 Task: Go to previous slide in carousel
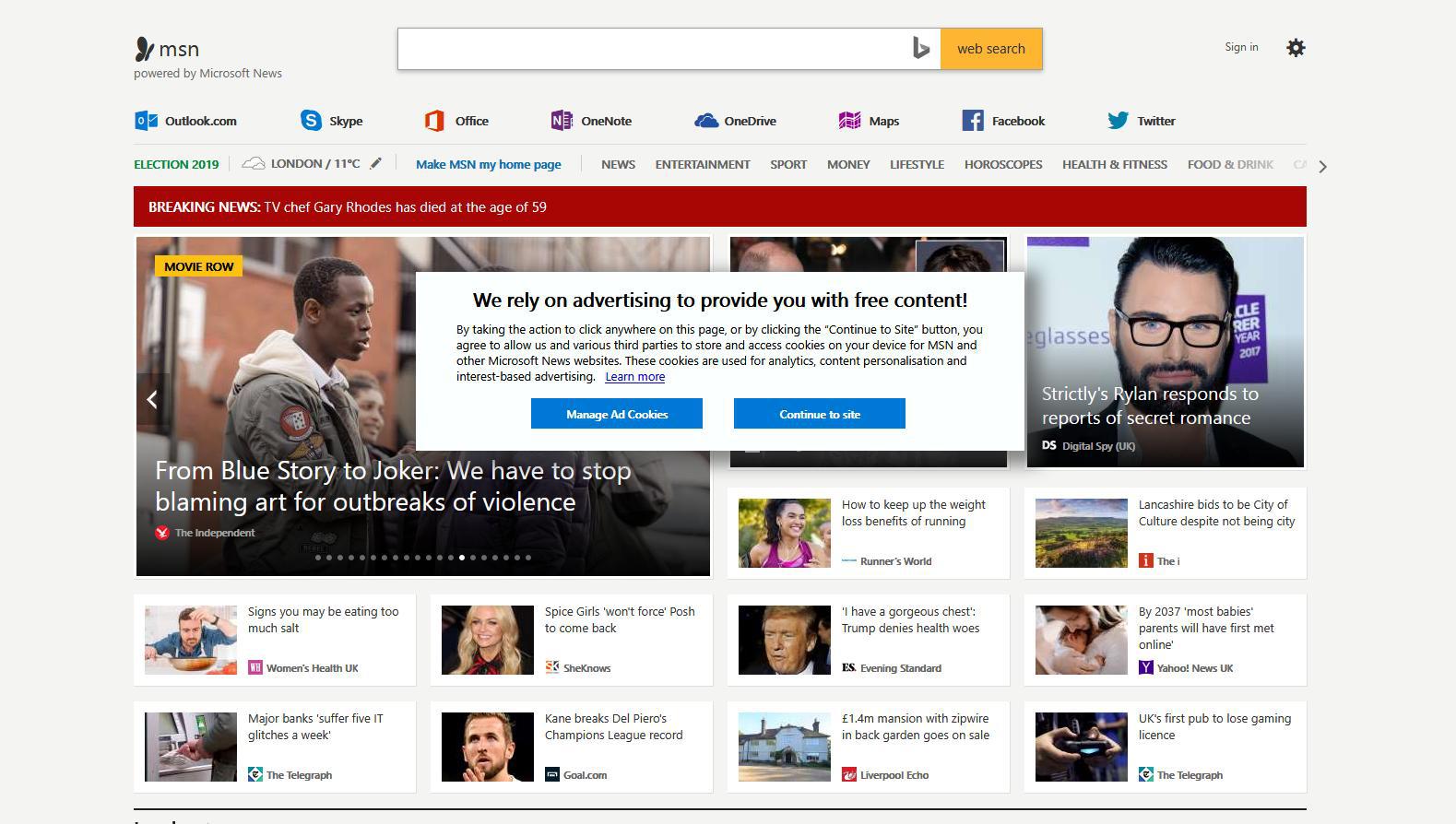152,399
